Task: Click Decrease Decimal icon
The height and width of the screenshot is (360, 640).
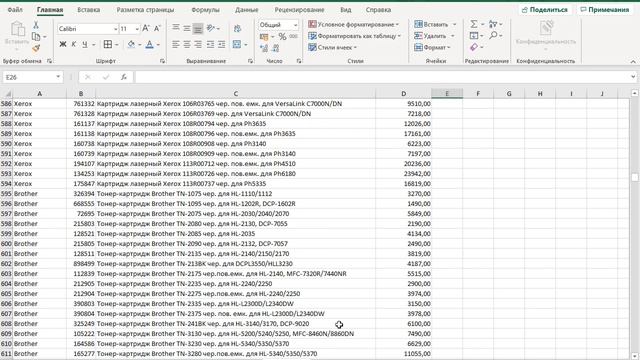Action: pyautogui.click(x=276, y=49)
